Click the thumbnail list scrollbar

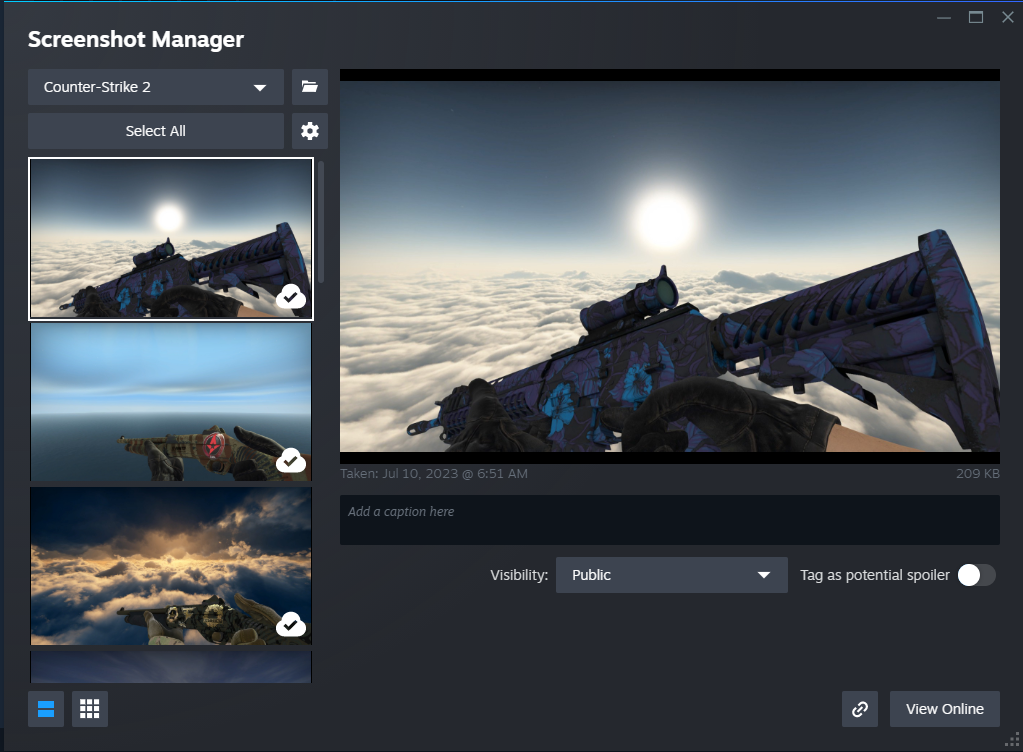pyautogui.click(x=321, y=222)
